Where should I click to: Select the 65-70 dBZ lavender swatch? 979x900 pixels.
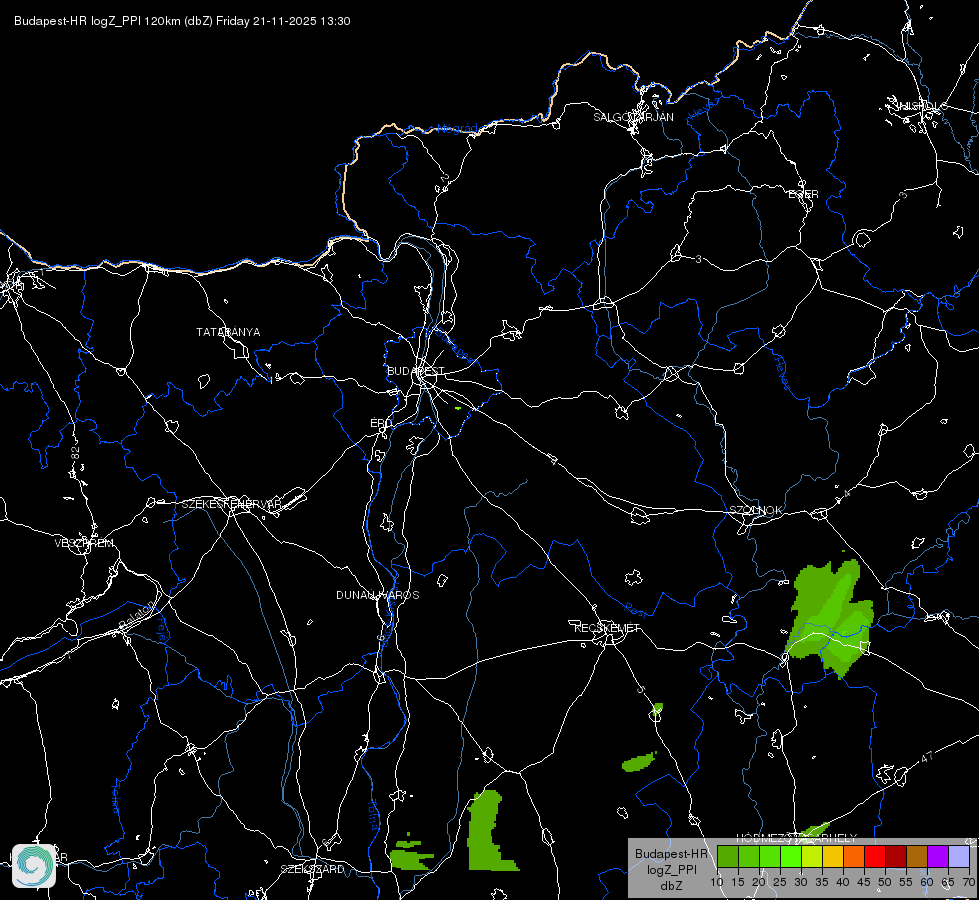959,857
